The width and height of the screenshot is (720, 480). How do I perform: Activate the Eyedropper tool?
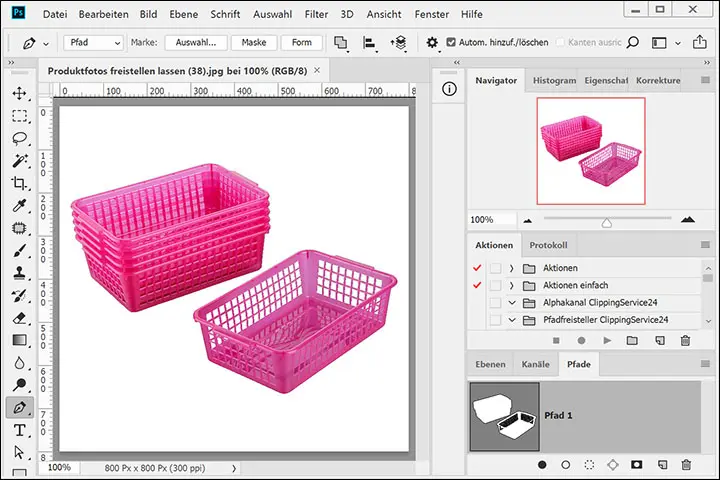point(19,206)
